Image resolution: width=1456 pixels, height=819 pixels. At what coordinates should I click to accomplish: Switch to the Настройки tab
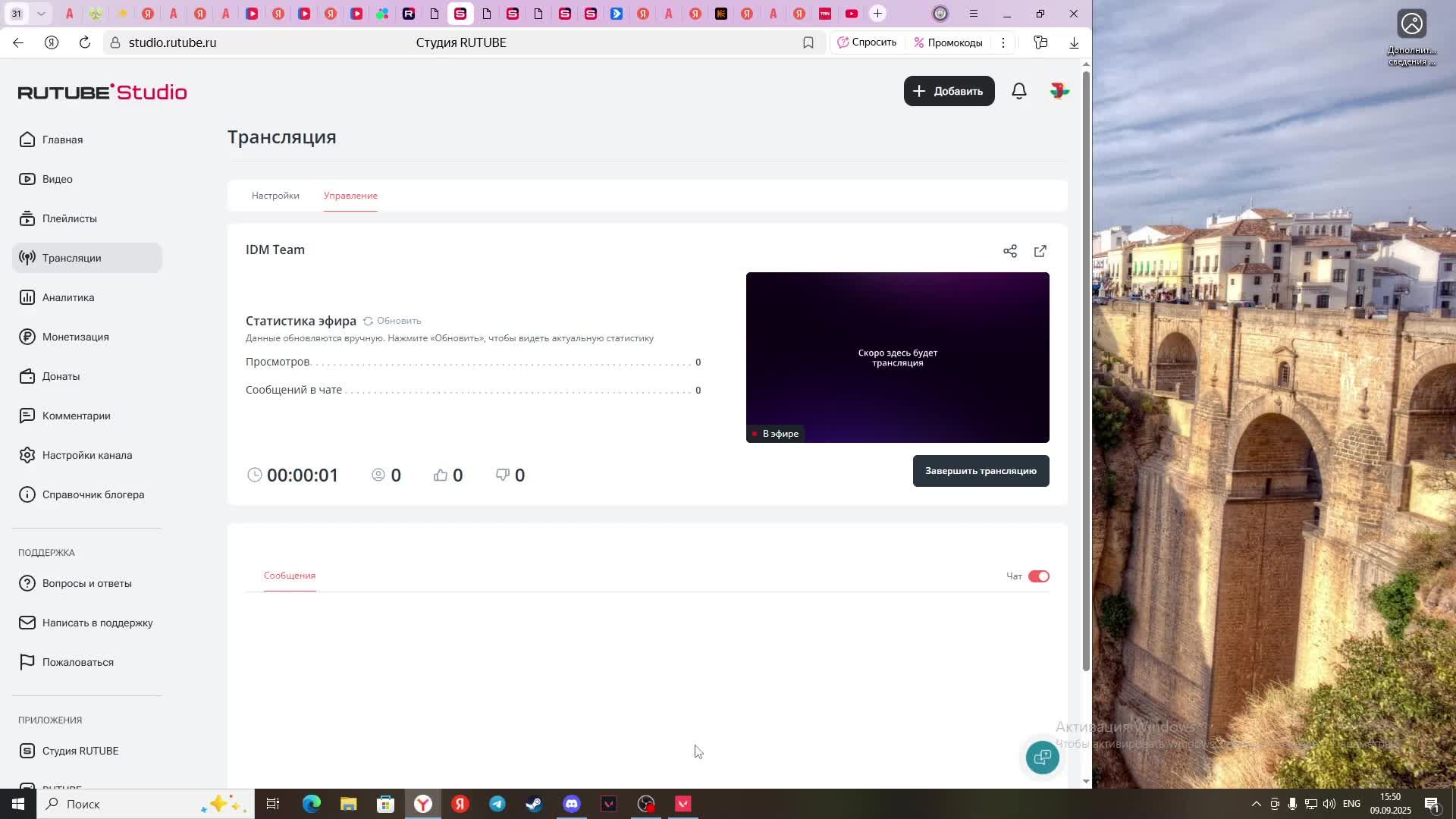point(275,196)
